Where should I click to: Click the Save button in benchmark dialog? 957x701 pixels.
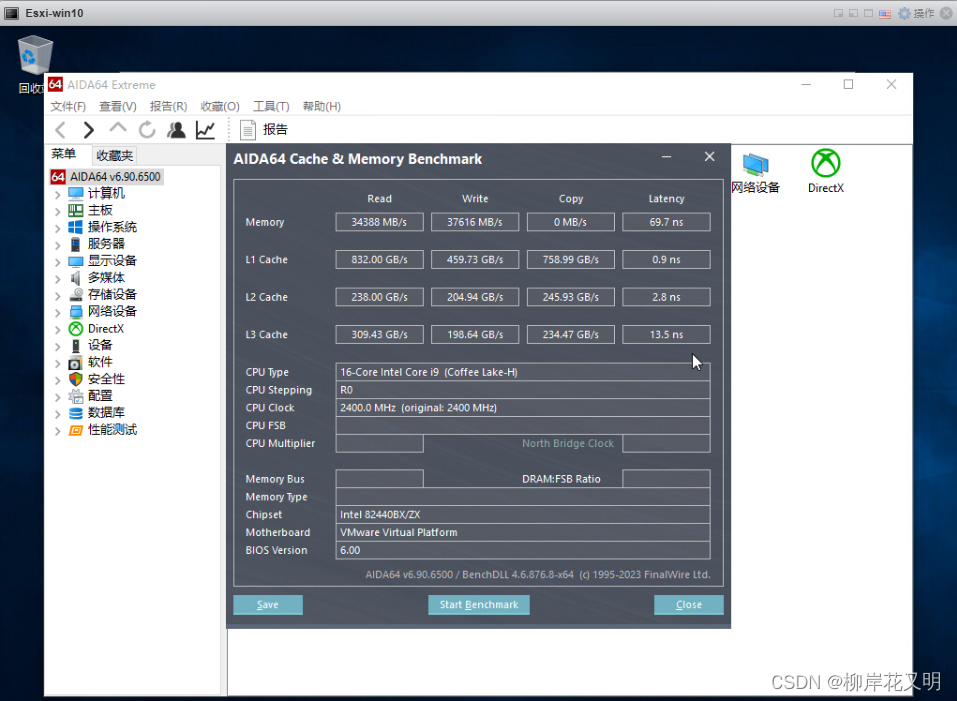tap(267, 605)
